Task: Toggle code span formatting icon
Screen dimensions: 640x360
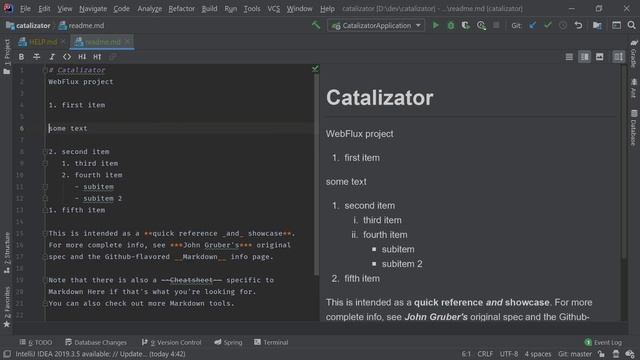Action: [x=67, y=57]
